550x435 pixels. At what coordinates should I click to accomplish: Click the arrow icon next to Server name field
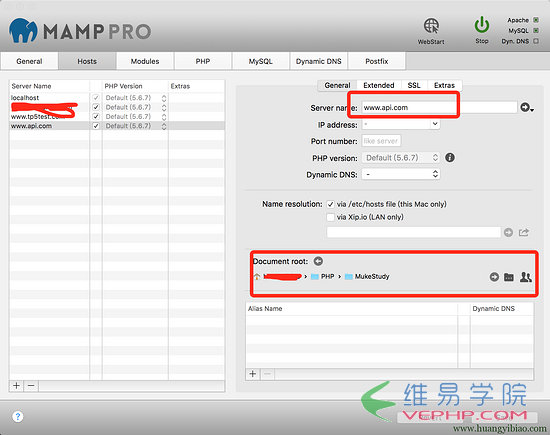coord(526,108)
